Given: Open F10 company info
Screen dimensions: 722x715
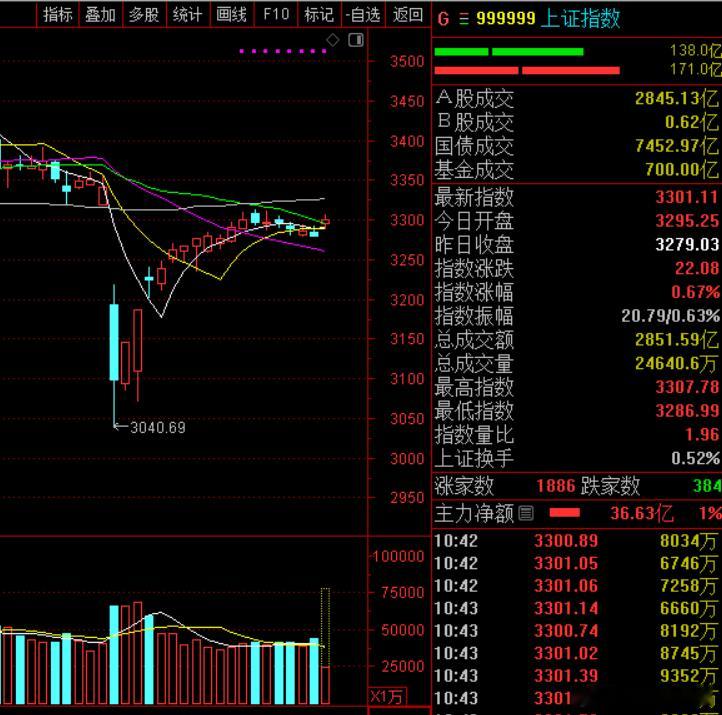Looking at the screenshot, I should pos(276,15).
